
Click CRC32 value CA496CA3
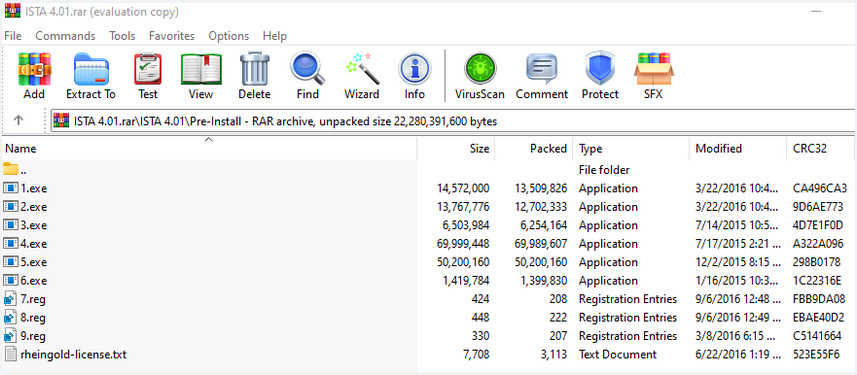(820, 189)
